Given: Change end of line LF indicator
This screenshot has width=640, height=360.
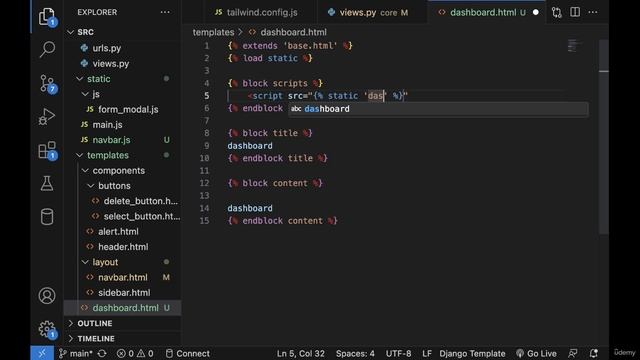Looking at the screenshot, I should (x=427, y=353).
